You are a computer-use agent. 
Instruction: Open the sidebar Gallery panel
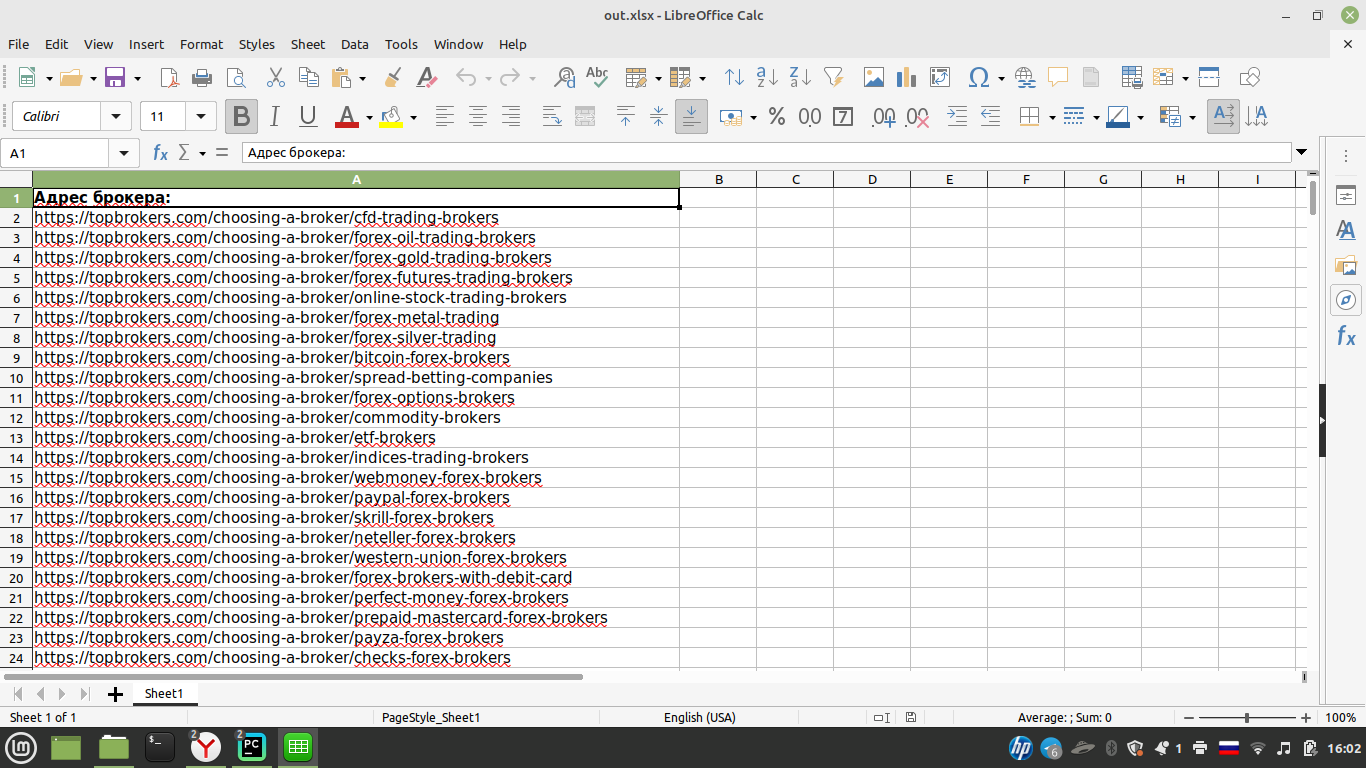[1346, 265]
